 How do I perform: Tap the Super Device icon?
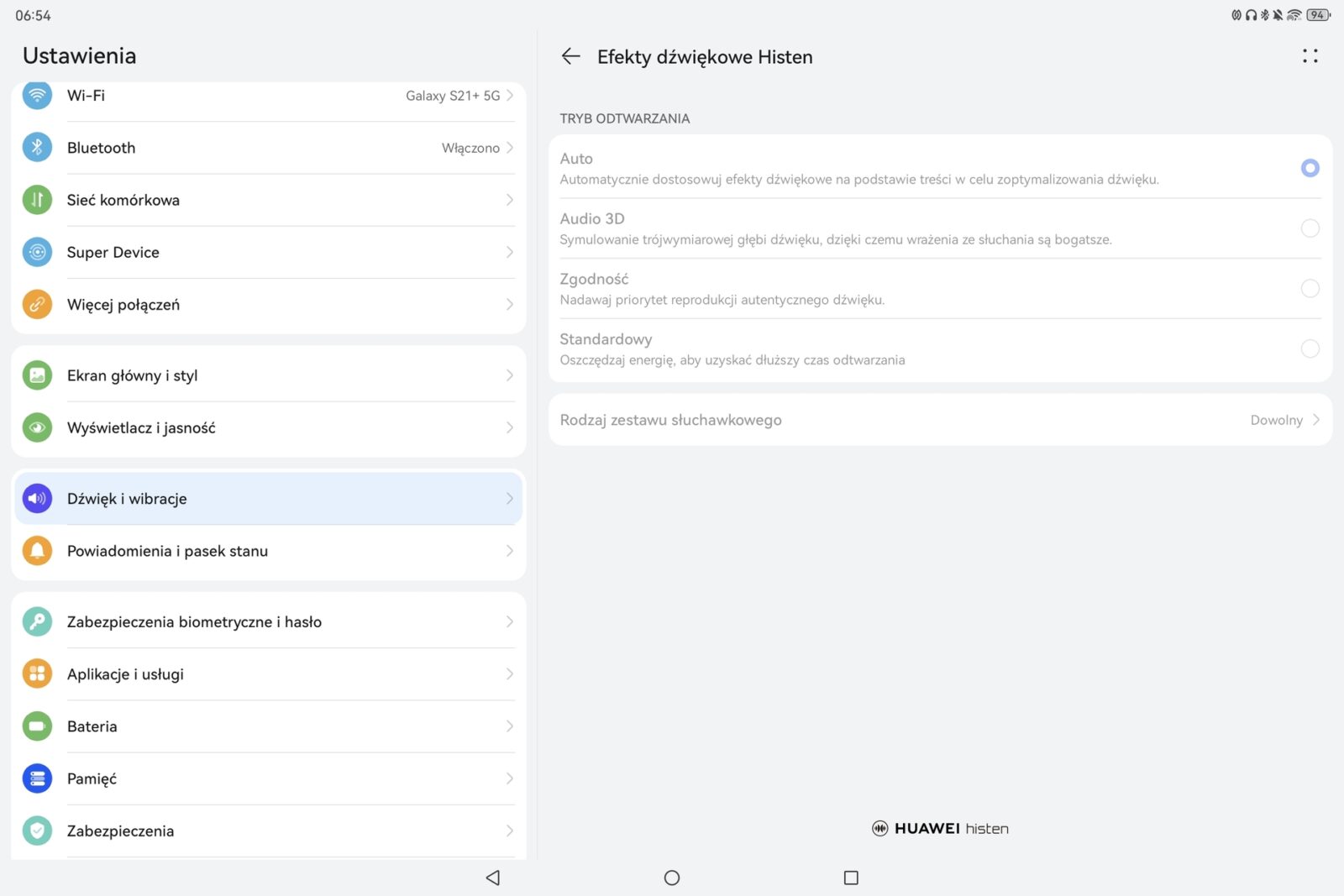(x=37, y=252)
